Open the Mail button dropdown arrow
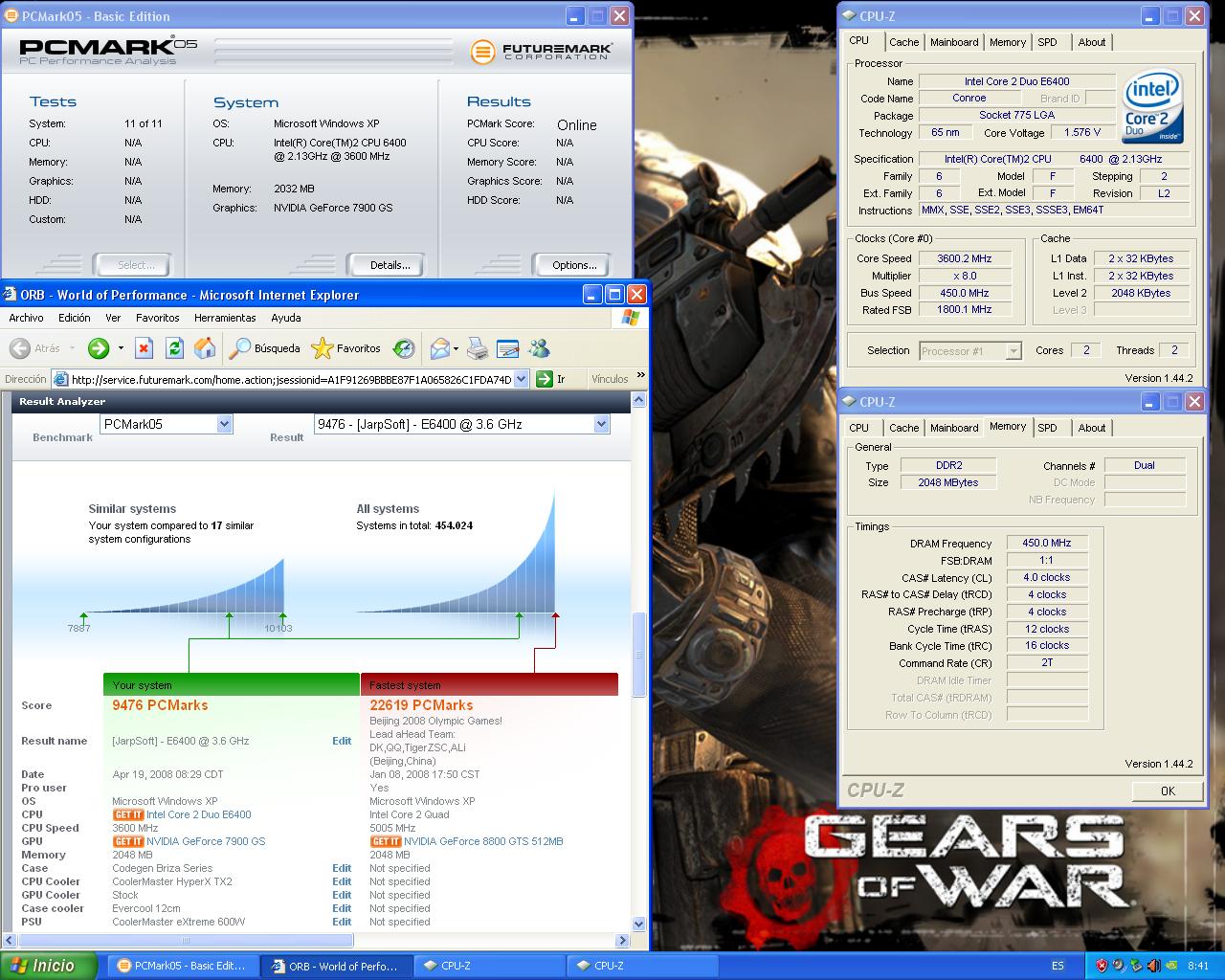 pyautogui.click(x=456, y=348)
